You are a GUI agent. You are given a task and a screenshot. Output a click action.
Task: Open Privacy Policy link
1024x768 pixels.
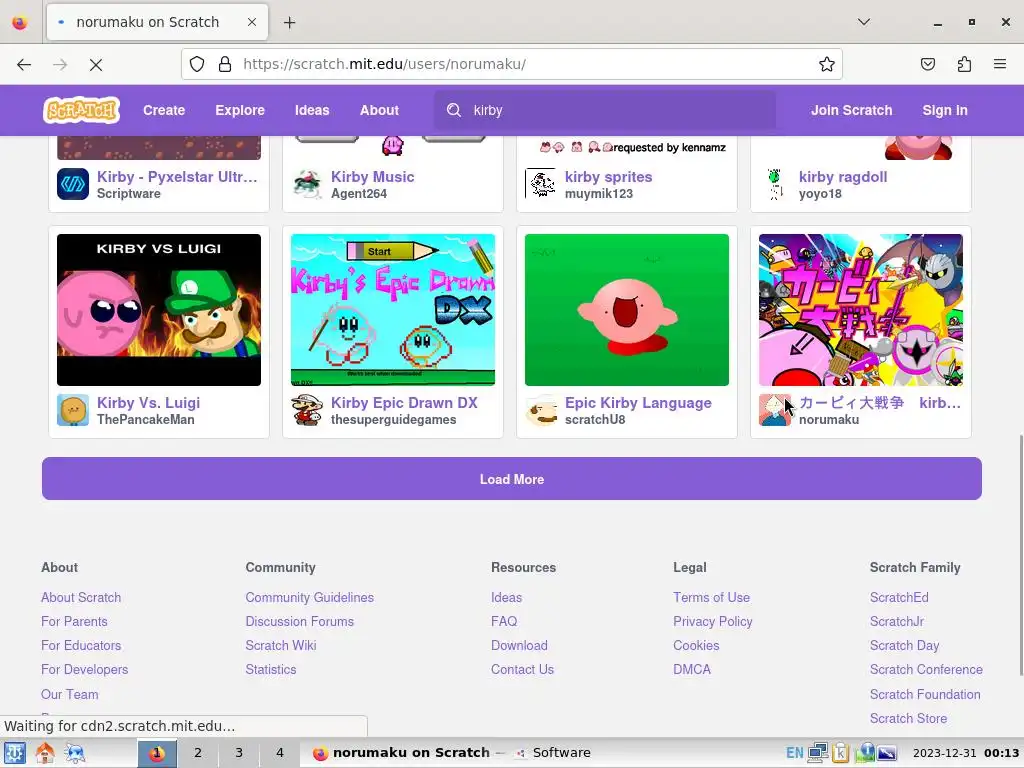[712, 621]
